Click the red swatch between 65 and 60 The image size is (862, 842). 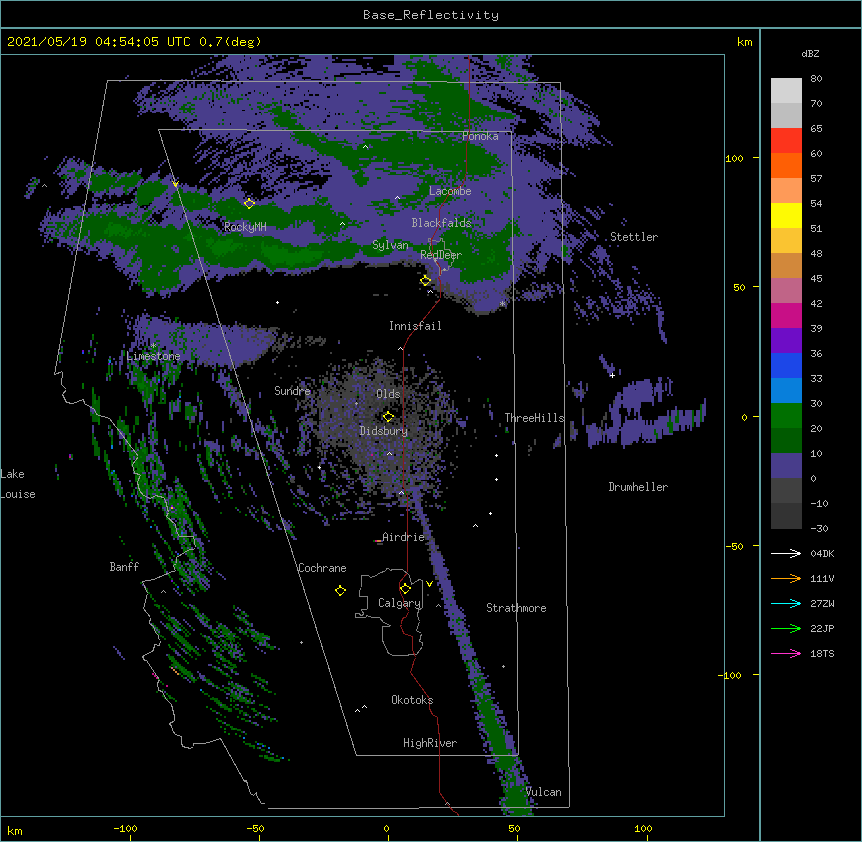[786, 141]
